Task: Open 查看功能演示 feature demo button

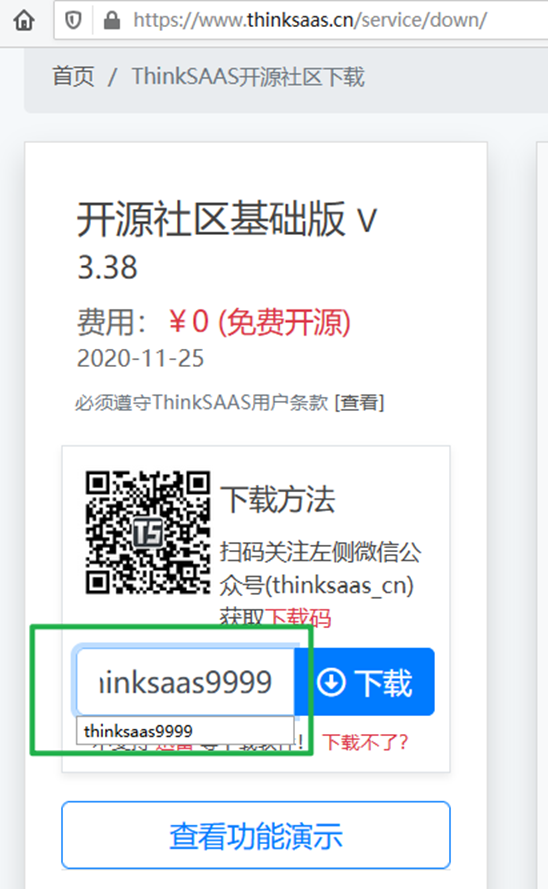Action: point(256,835)
